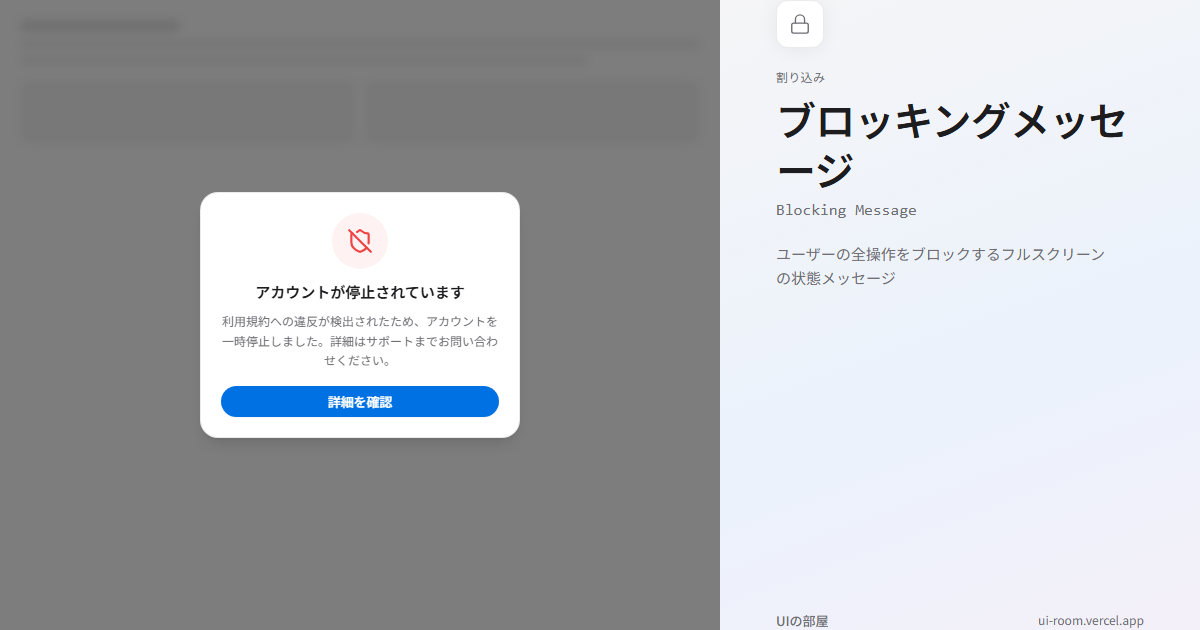Click the 利用規約への違反 description text
Viewport: 1200px width, 630px height.
[360, 341]
